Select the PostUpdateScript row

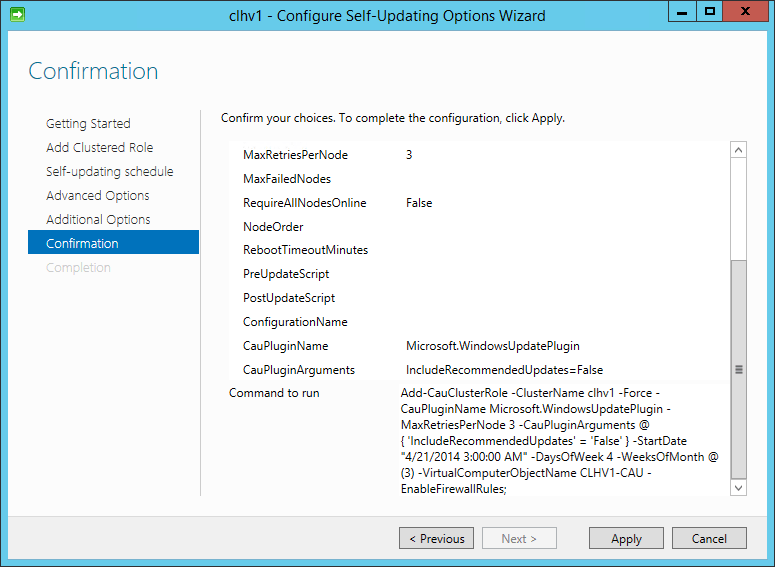pos(478,298)
